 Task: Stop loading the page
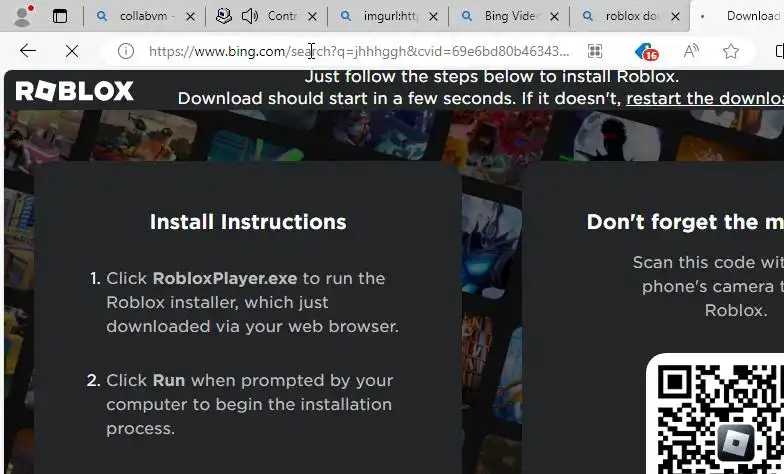point(72,50)
